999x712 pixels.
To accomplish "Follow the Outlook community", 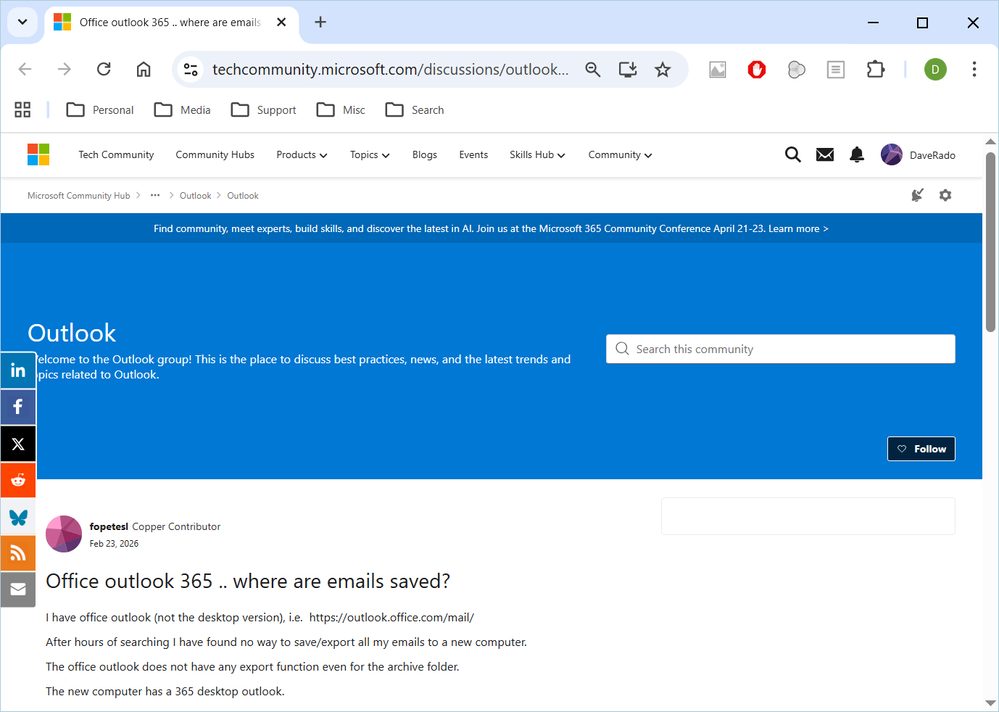I will point(921,449).
